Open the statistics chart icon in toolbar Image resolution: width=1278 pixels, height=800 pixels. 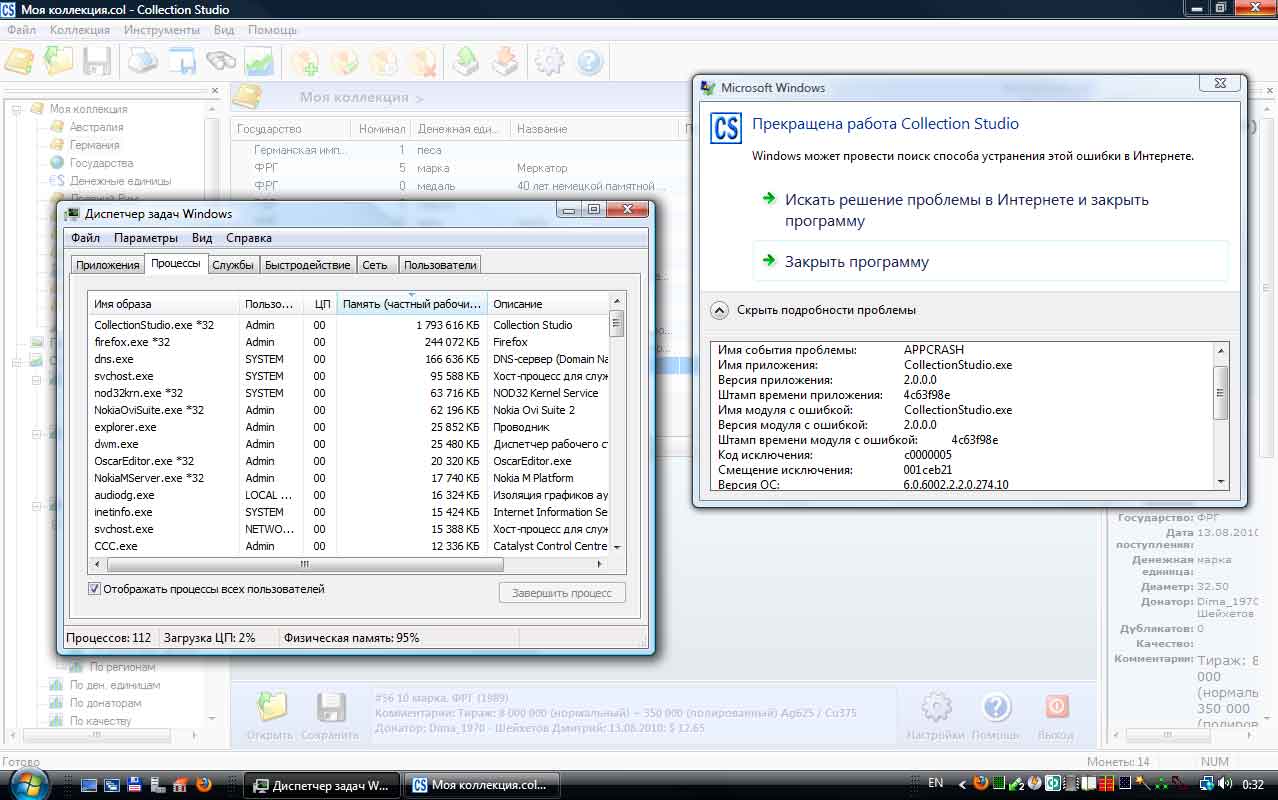coord(260,61)
